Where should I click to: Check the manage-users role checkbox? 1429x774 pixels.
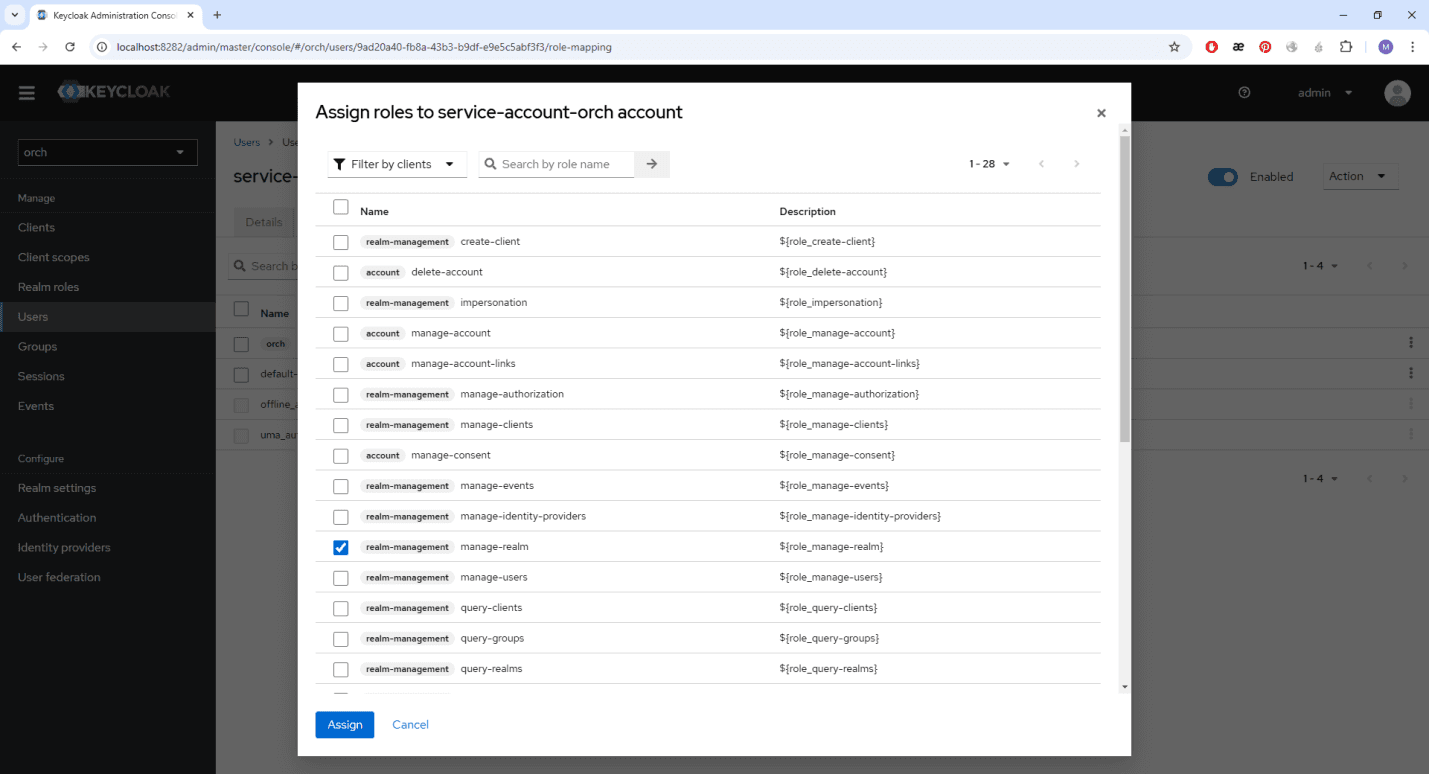pyautogui.click(x=341, y=578)
